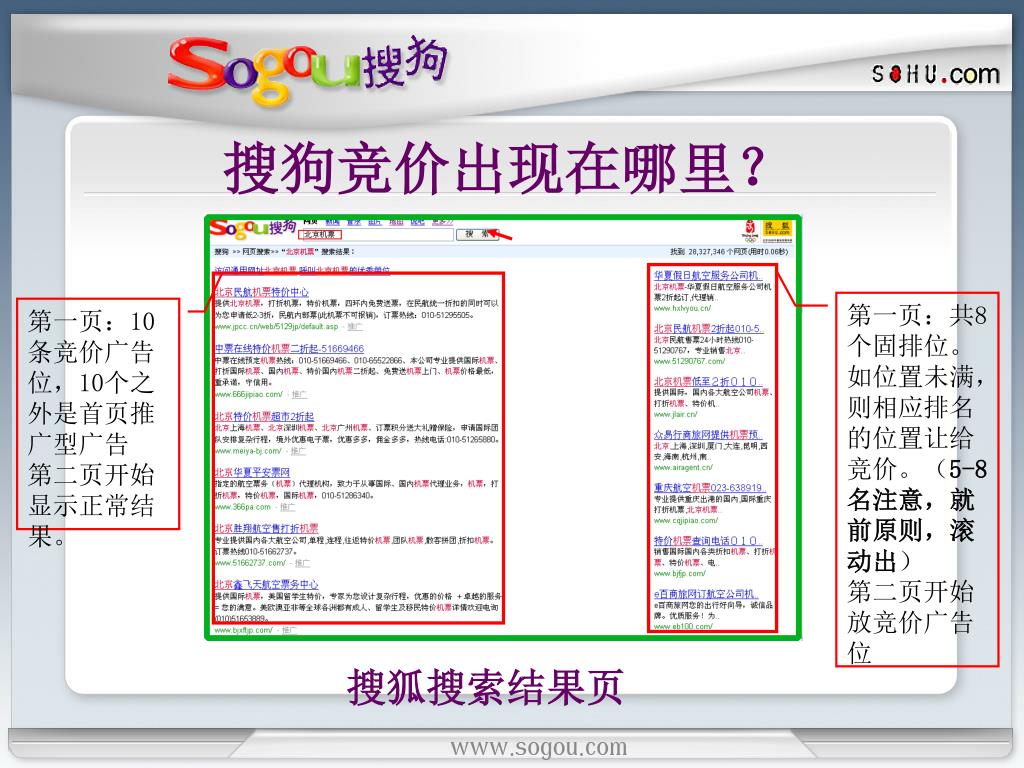Image resolution: width=1024 pixels, height=768 pixels.
Task: Open sidebar ad 北京民航机票2折起010-5
Action: (x=708, y=328)
